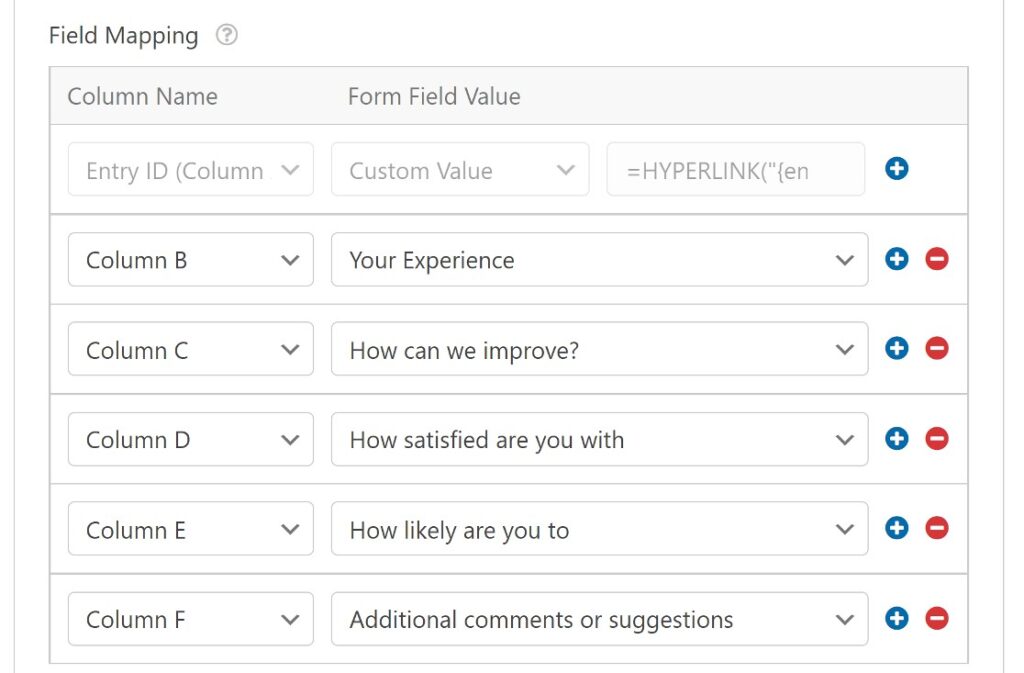This screenshot has height=673, width=1024.
Task: Open the Your Experience form field dropdown
Action: pyautogui.click(x=599, y=259)
